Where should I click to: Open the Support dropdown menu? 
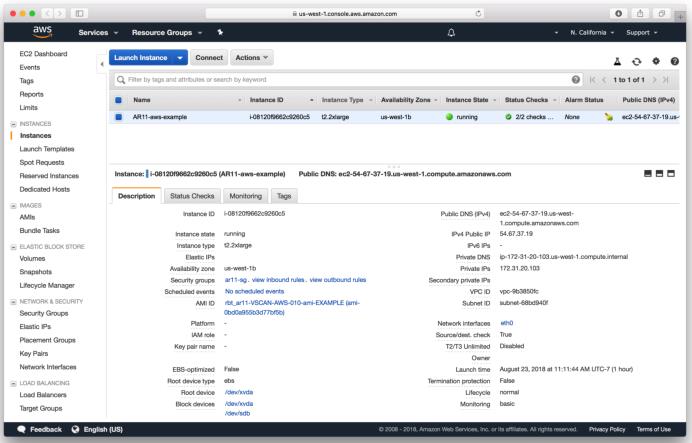[642, 33]
